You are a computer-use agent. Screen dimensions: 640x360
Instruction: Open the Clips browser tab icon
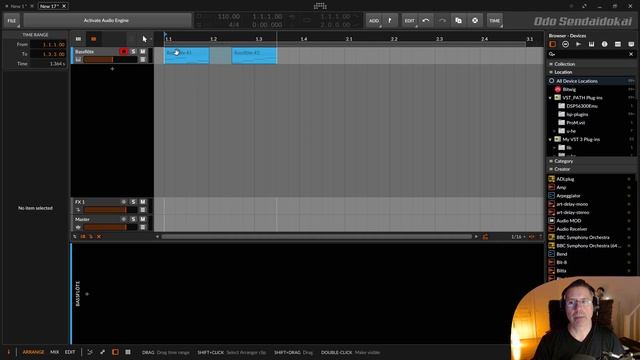tap(618, 44)
